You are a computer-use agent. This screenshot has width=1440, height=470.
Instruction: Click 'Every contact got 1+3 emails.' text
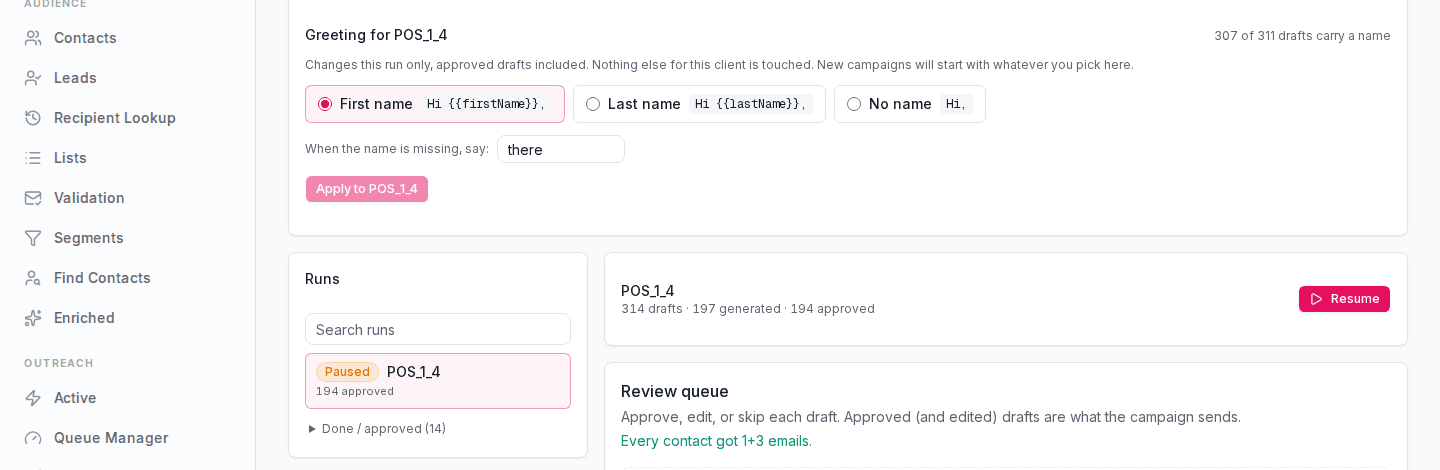[716, 441]
